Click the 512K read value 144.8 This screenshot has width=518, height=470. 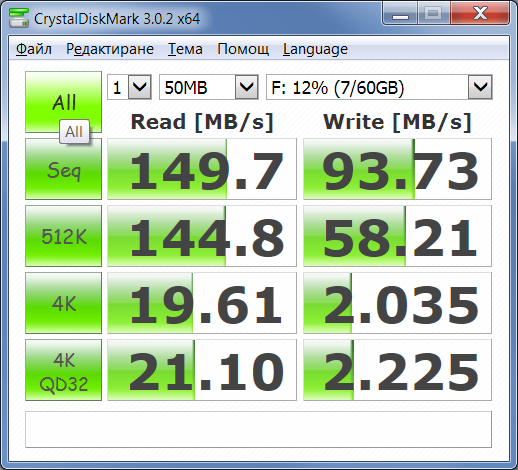click(202, 236)
